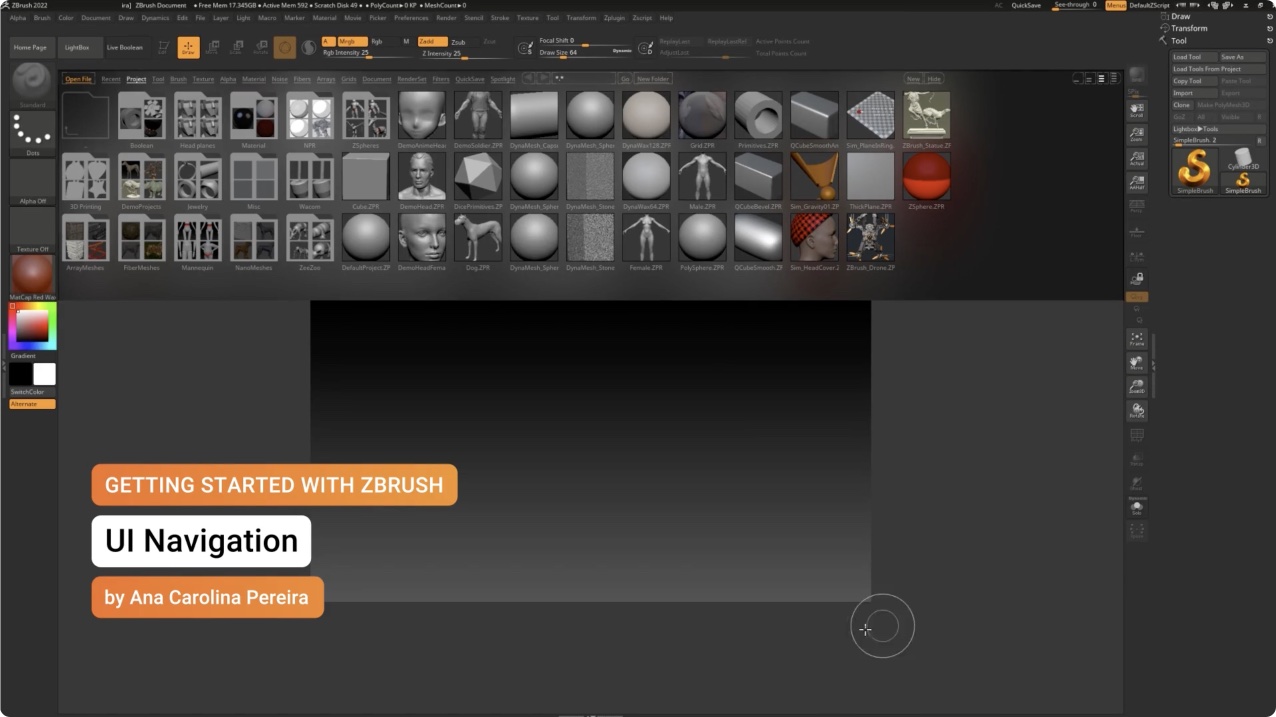Viewport: 1276px width, 717px height.
Task: Toggle the Menus button
Action: point(1116,5)
